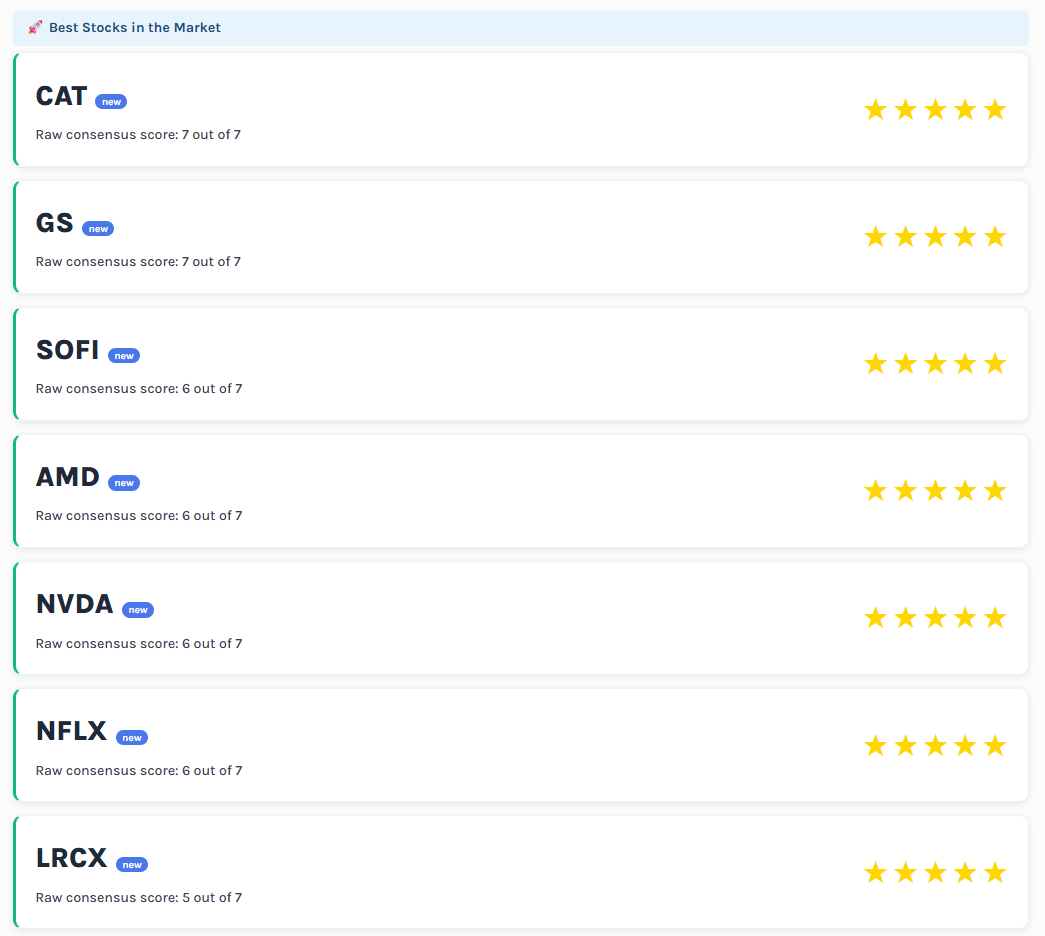Click the 'new' badge next to CAT
The image size is (1045, 936).
(x=111, y=102)
